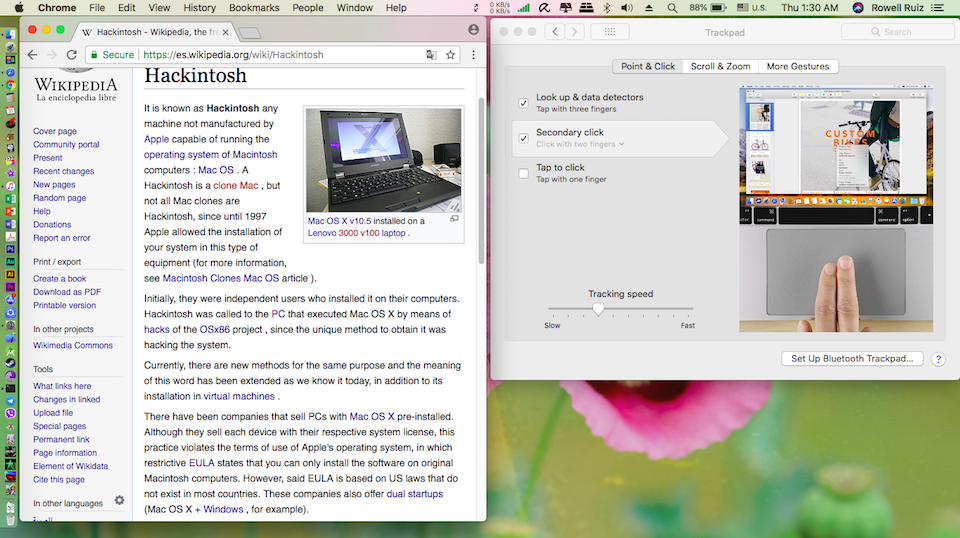
Task: Open the Bluetooth menu bar icon
Action: click(607, 8)
